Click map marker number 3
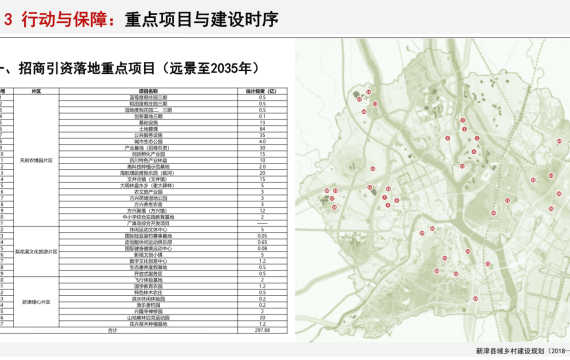The height and width of the screenshot is (360, 570). [x=477, y=138]
